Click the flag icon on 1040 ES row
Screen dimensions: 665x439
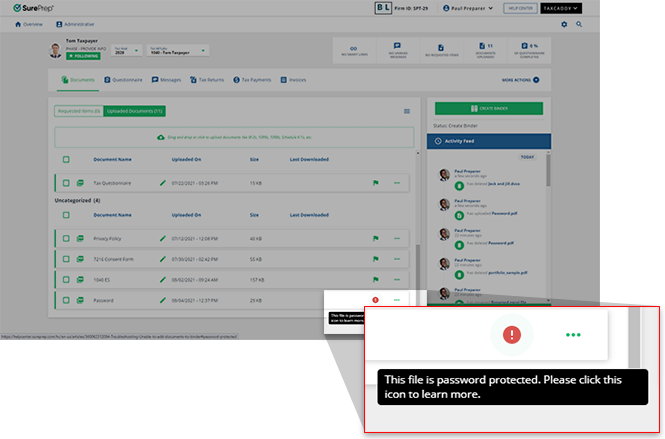pyautogui.click(x=375, y=280)
